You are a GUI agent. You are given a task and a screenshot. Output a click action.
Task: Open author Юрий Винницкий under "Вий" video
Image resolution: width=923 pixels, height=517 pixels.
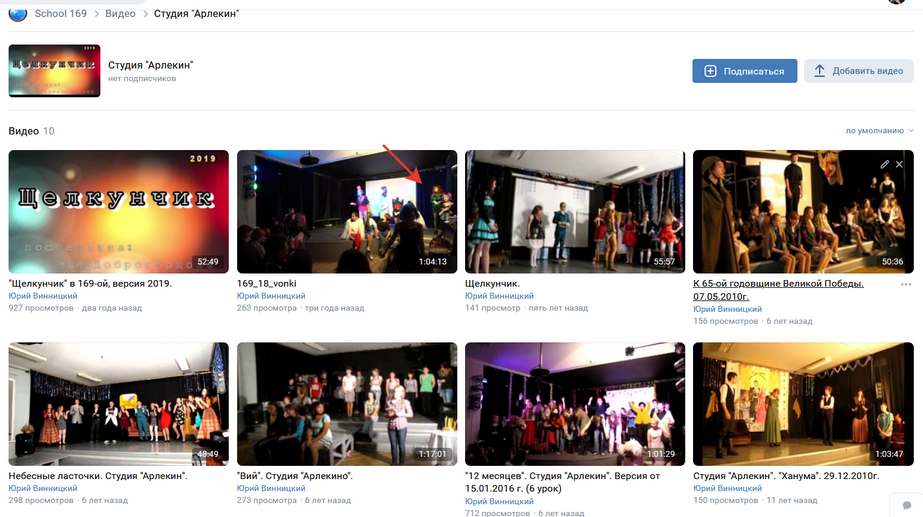pyautogui.click(x=271, y=489)
